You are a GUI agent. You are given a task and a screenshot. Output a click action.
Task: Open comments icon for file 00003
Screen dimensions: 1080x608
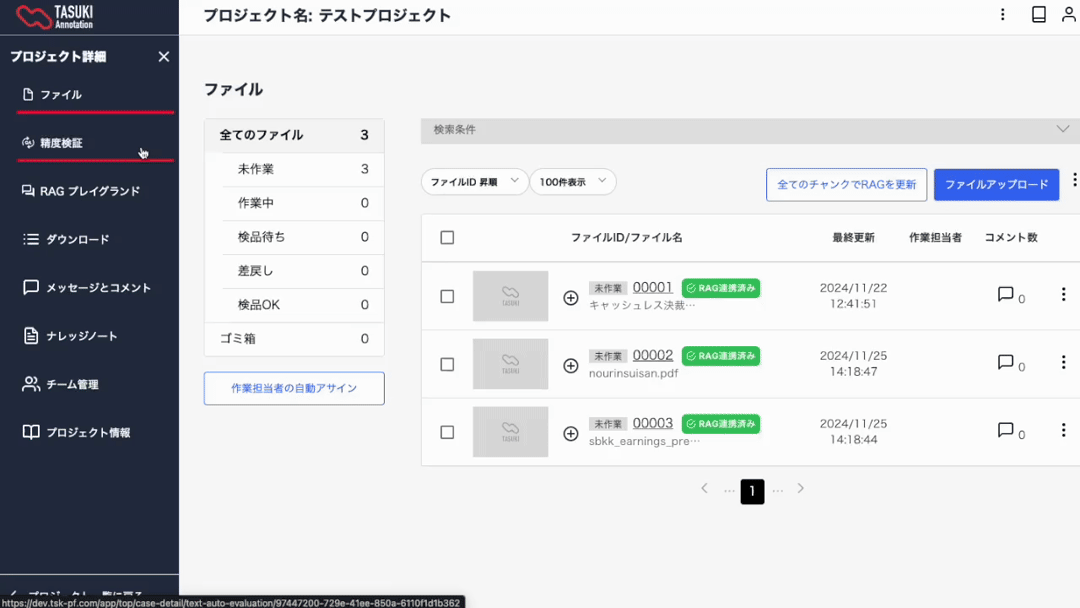click(1006, 430)
